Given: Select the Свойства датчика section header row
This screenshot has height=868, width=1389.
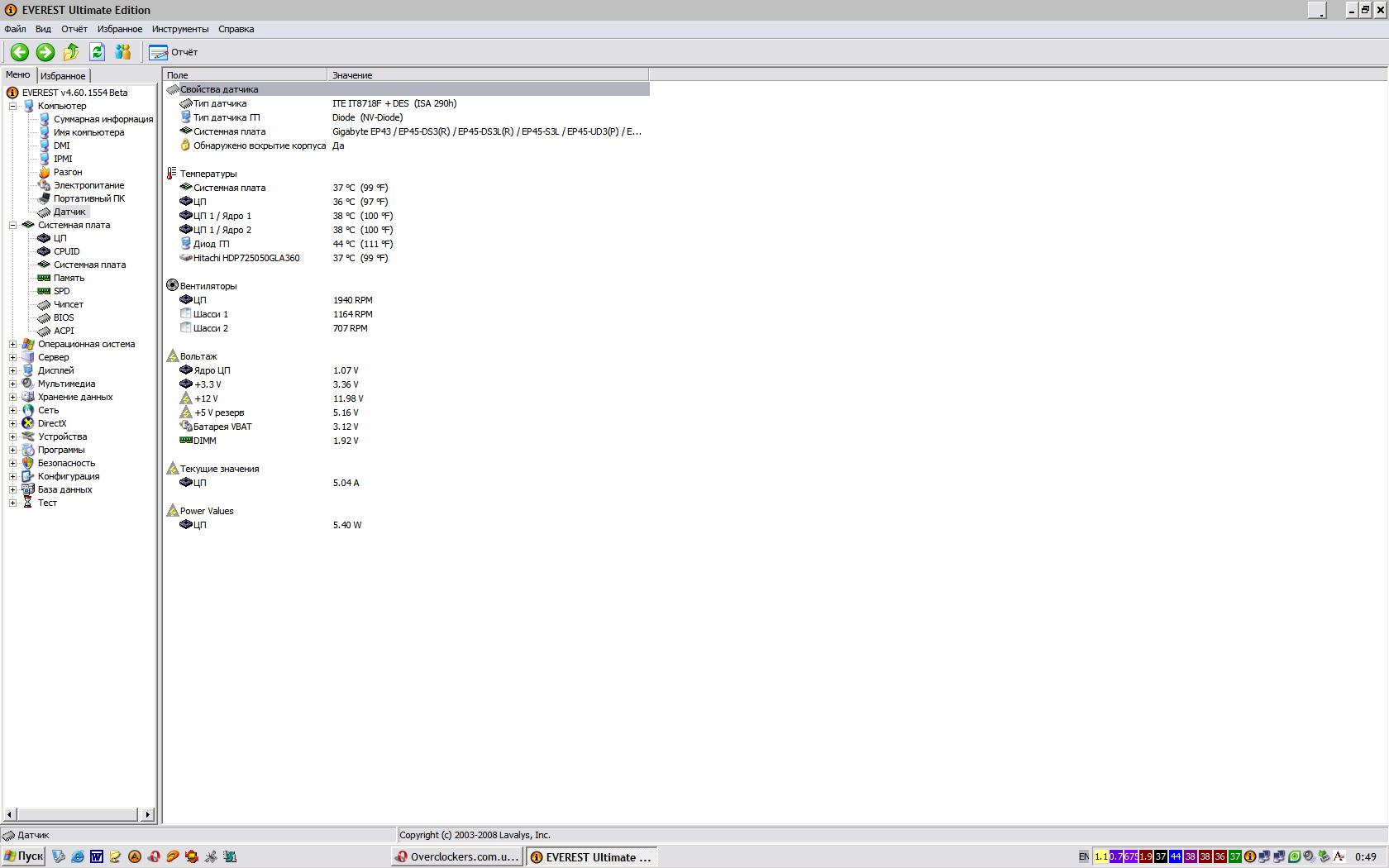Looking at the screenshot, I should click(x=407, y=89).
